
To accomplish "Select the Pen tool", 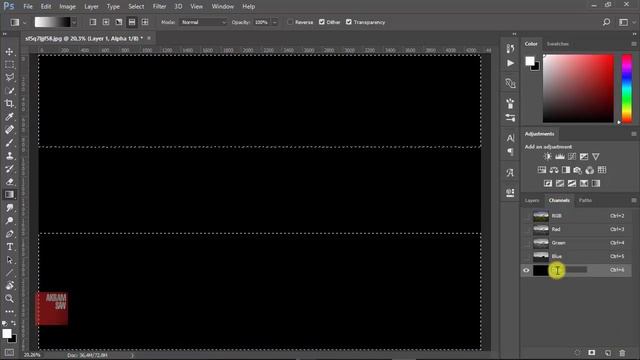I will pos(9,234).
